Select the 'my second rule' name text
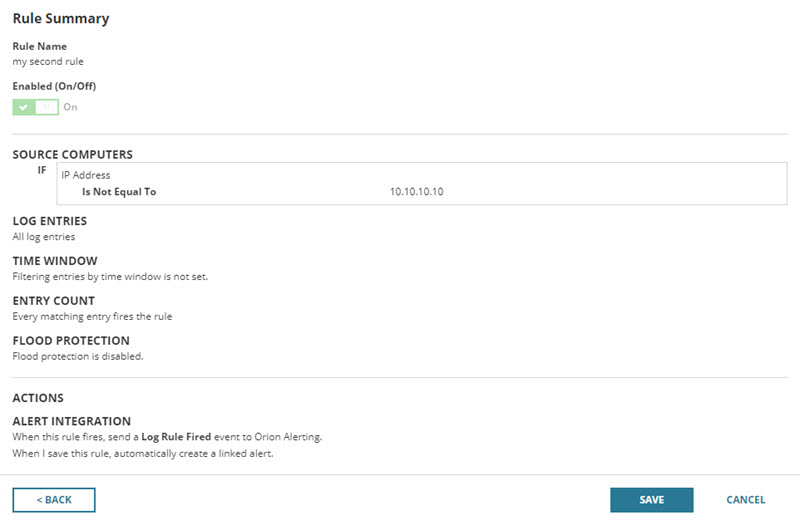 pyautogui.click(x=48, y=61)
